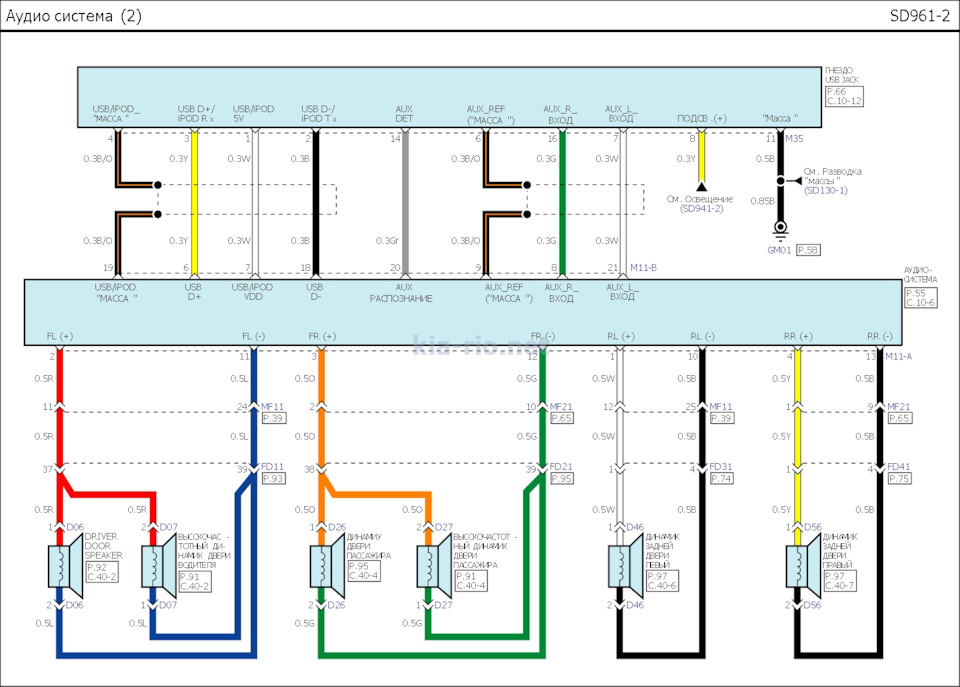Click the 'USB/IPOD VDD' pin label
960x687 pixels.
pyautogui.click(x=253, y=292)
